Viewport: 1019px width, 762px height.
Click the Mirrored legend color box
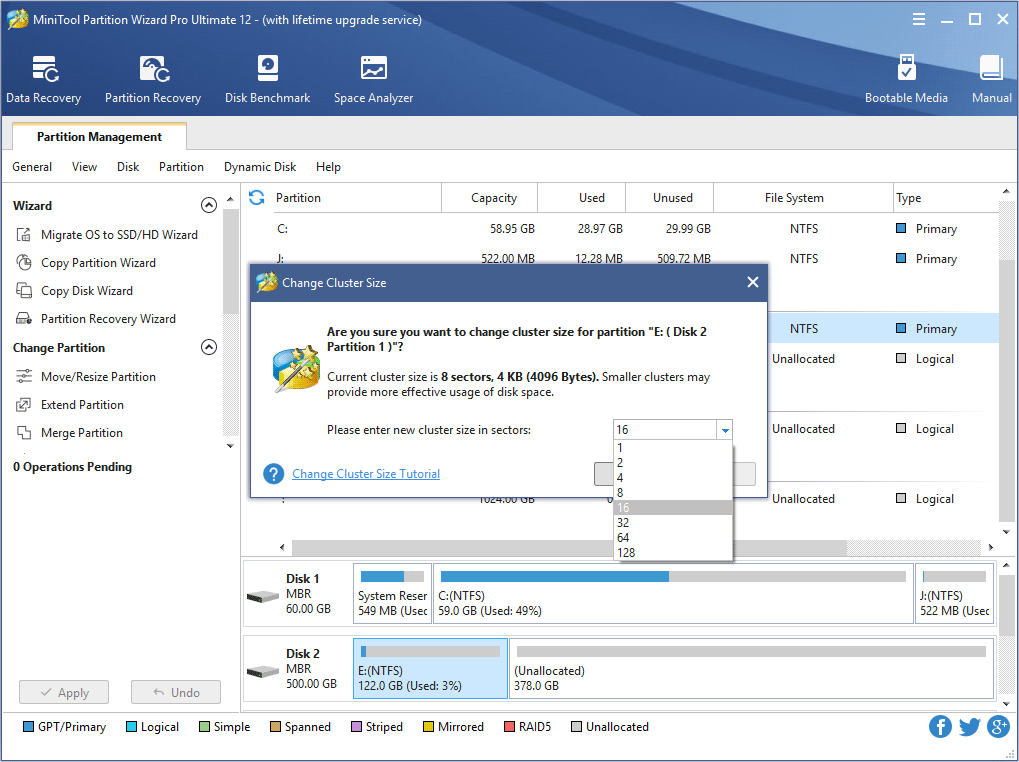(x=428, y=726)
